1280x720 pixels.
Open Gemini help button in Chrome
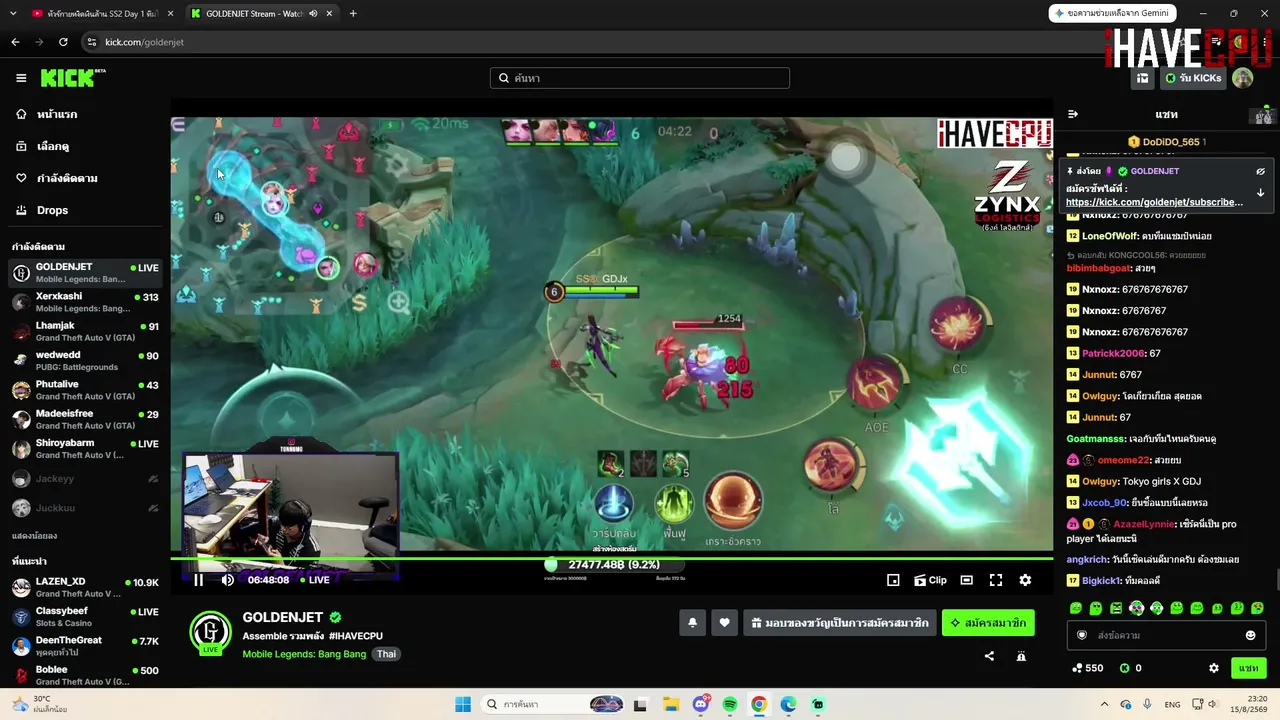pyautogui.click(x=1112, y=13)
